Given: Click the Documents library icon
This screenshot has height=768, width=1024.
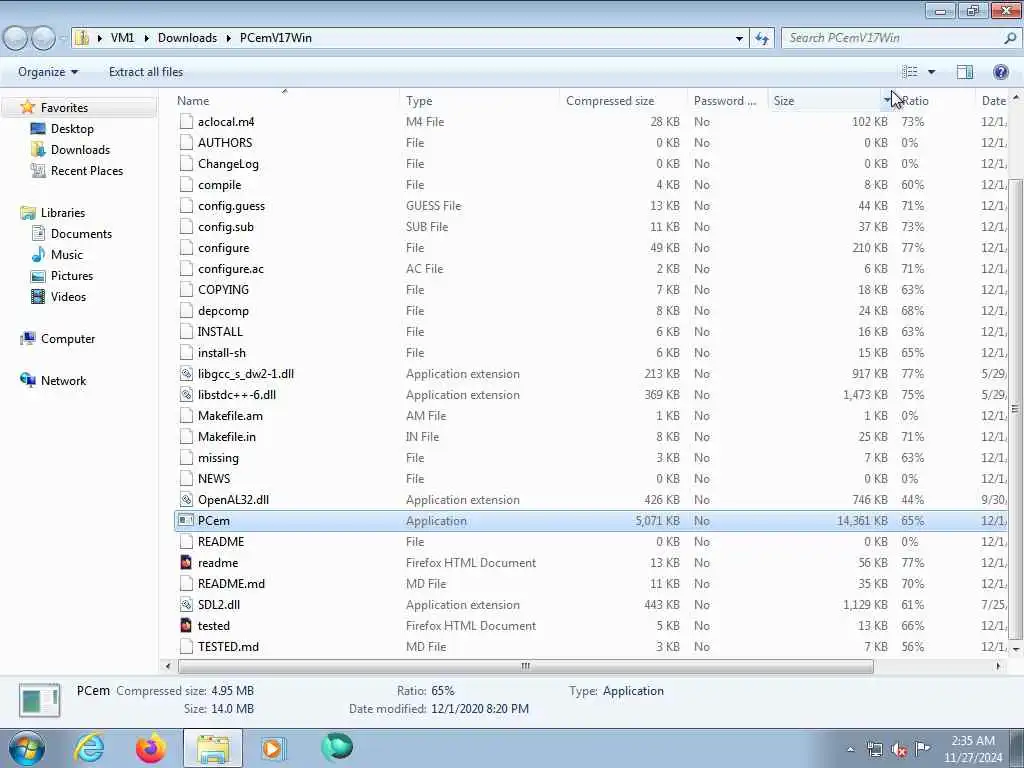Looking at the screenshot, I should tap(38, 233).
